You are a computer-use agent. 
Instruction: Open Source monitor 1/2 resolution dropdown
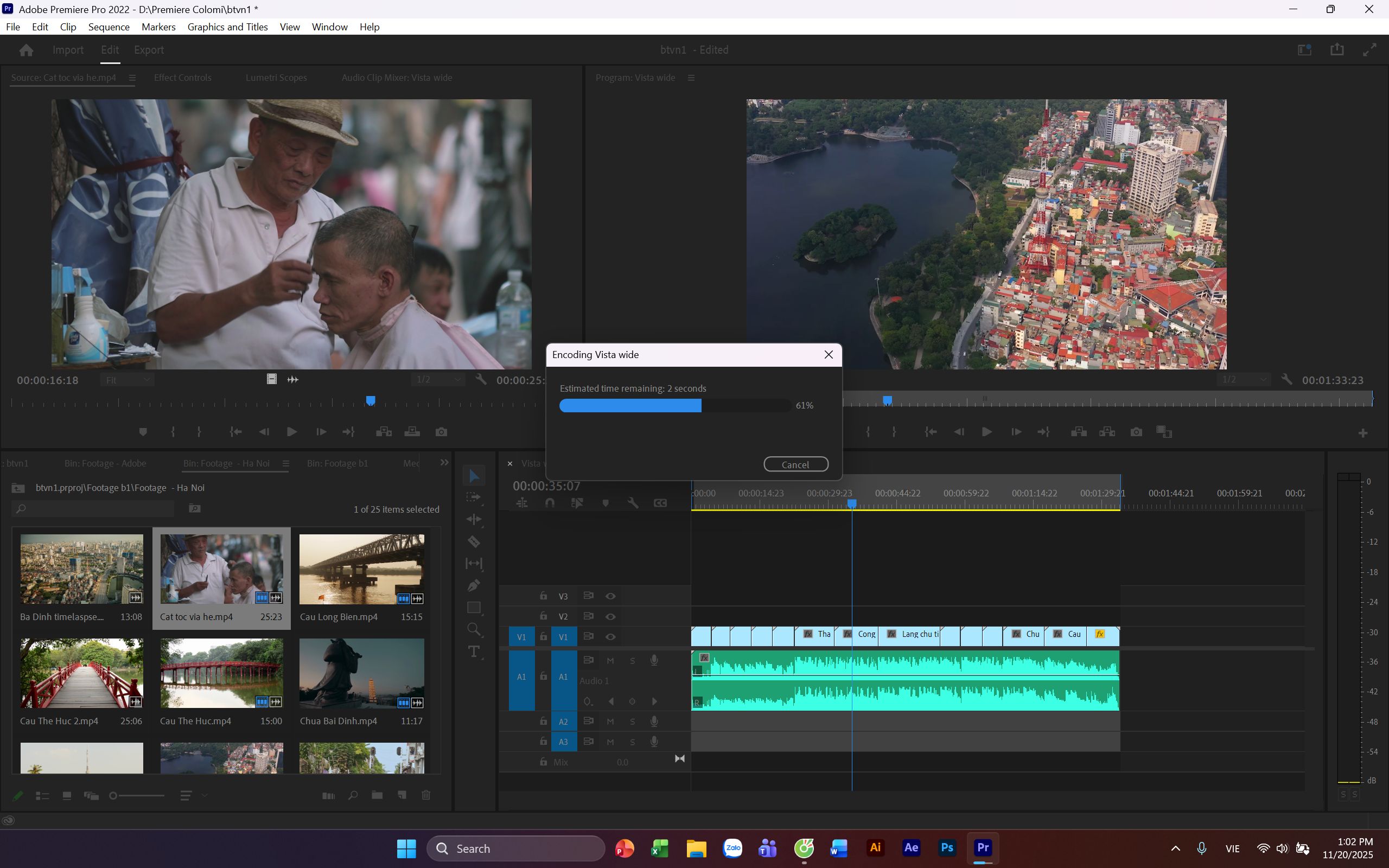point(438,380)
